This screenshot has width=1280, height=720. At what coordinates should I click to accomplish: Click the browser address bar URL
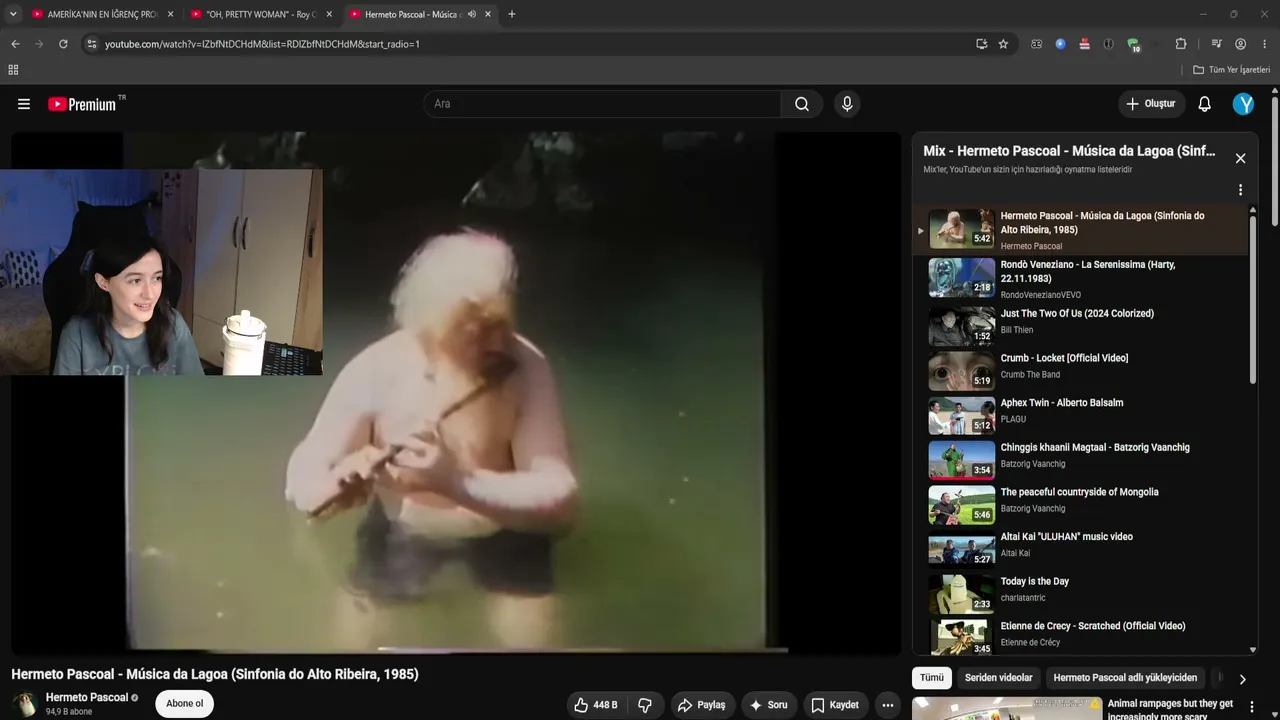pos(262,44)
